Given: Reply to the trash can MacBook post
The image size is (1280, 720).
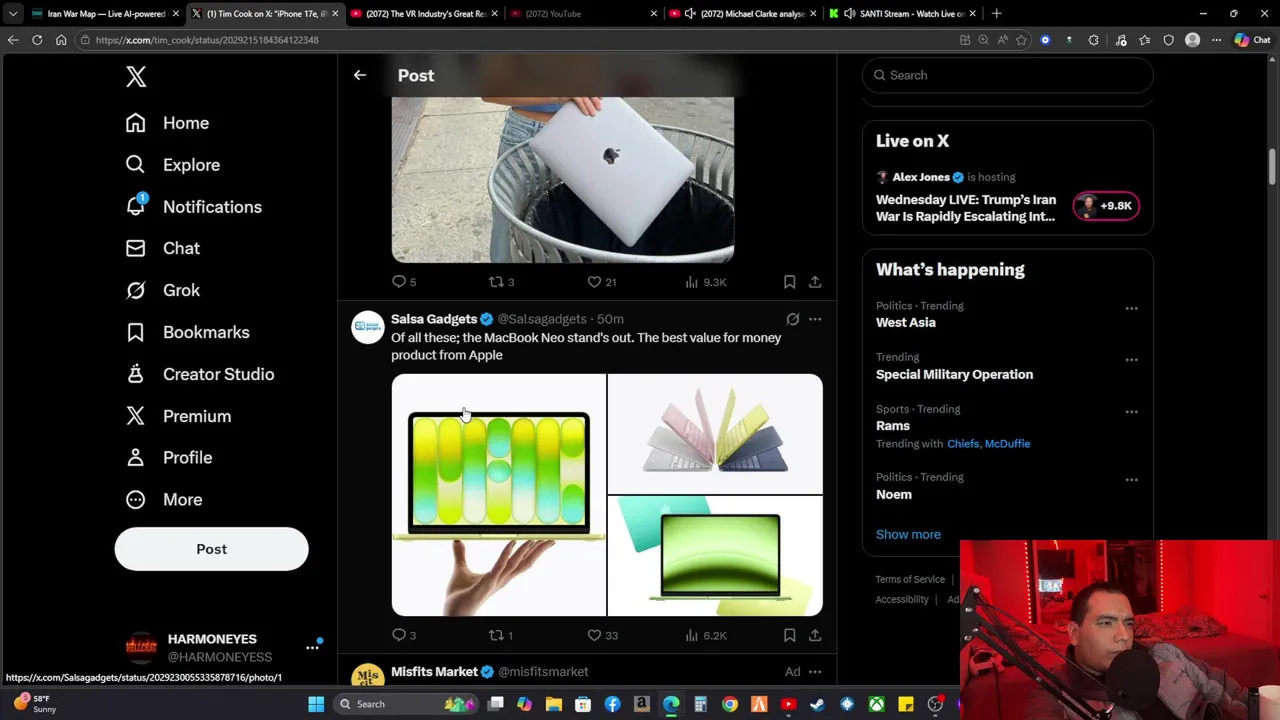Looking at the screenshot, I should point(404,282).
